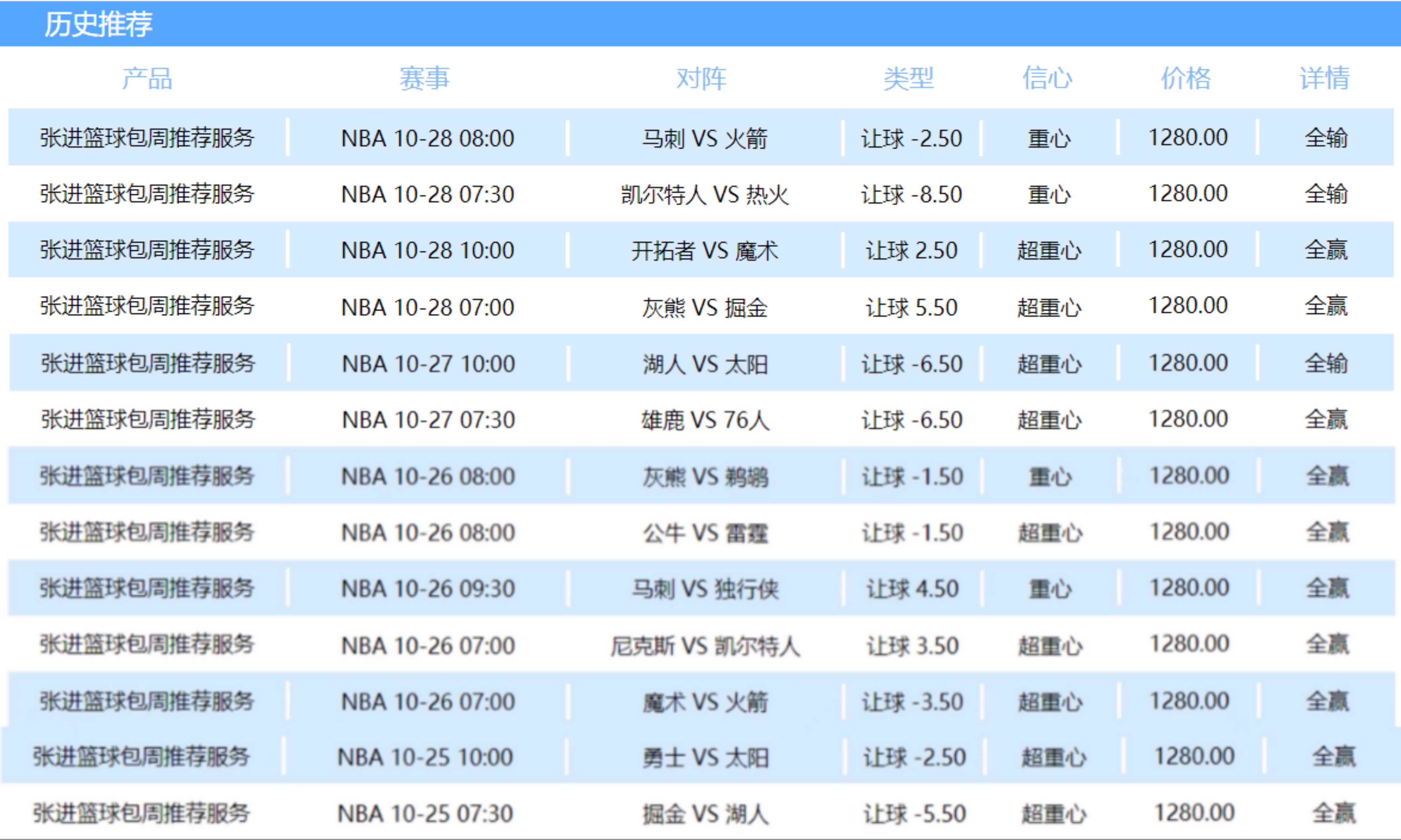Open 全赢 detail for 马刺 VS 独行侠

[x=1327, y=588]
